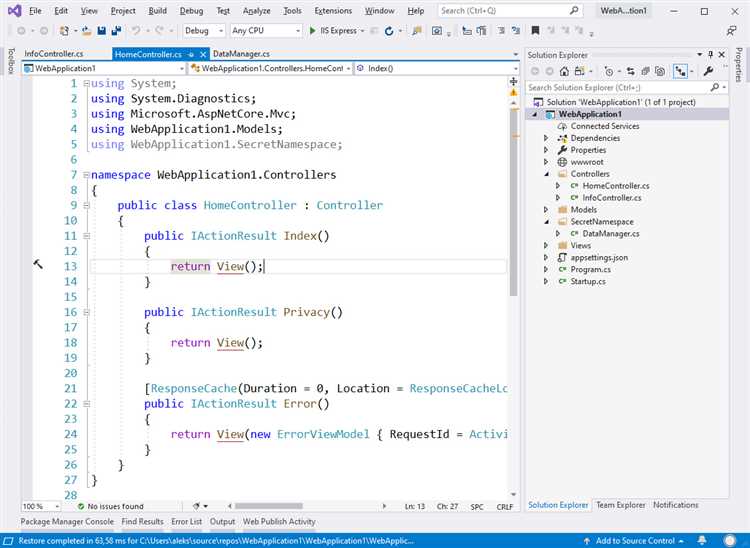Click the Open File toolbar icon
This screenshot has width=750, height=548.
tap(87, 31)
